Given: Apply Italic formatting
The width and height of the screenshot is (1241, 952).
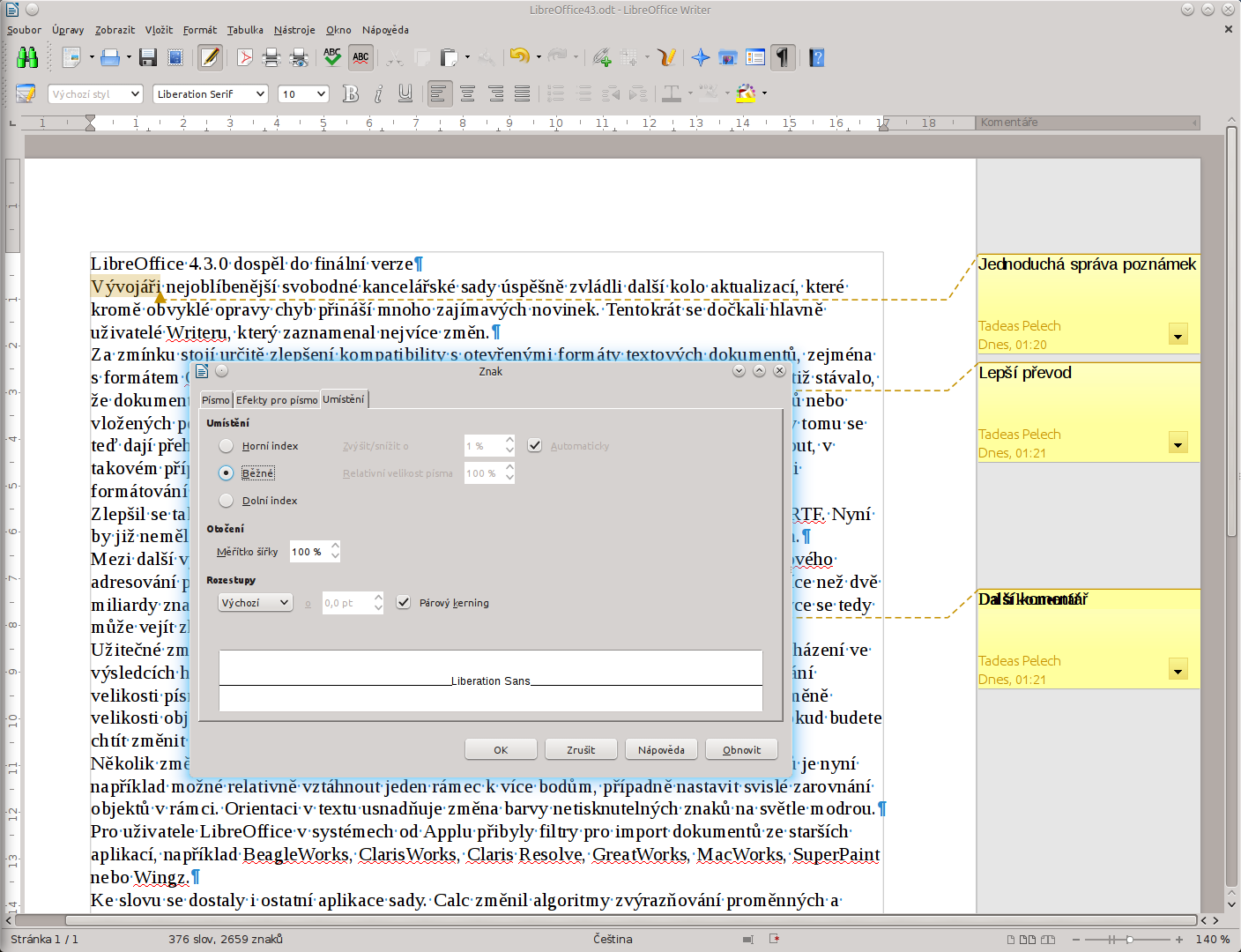Looking at the screenshot, I should click(x=378, y=93).
